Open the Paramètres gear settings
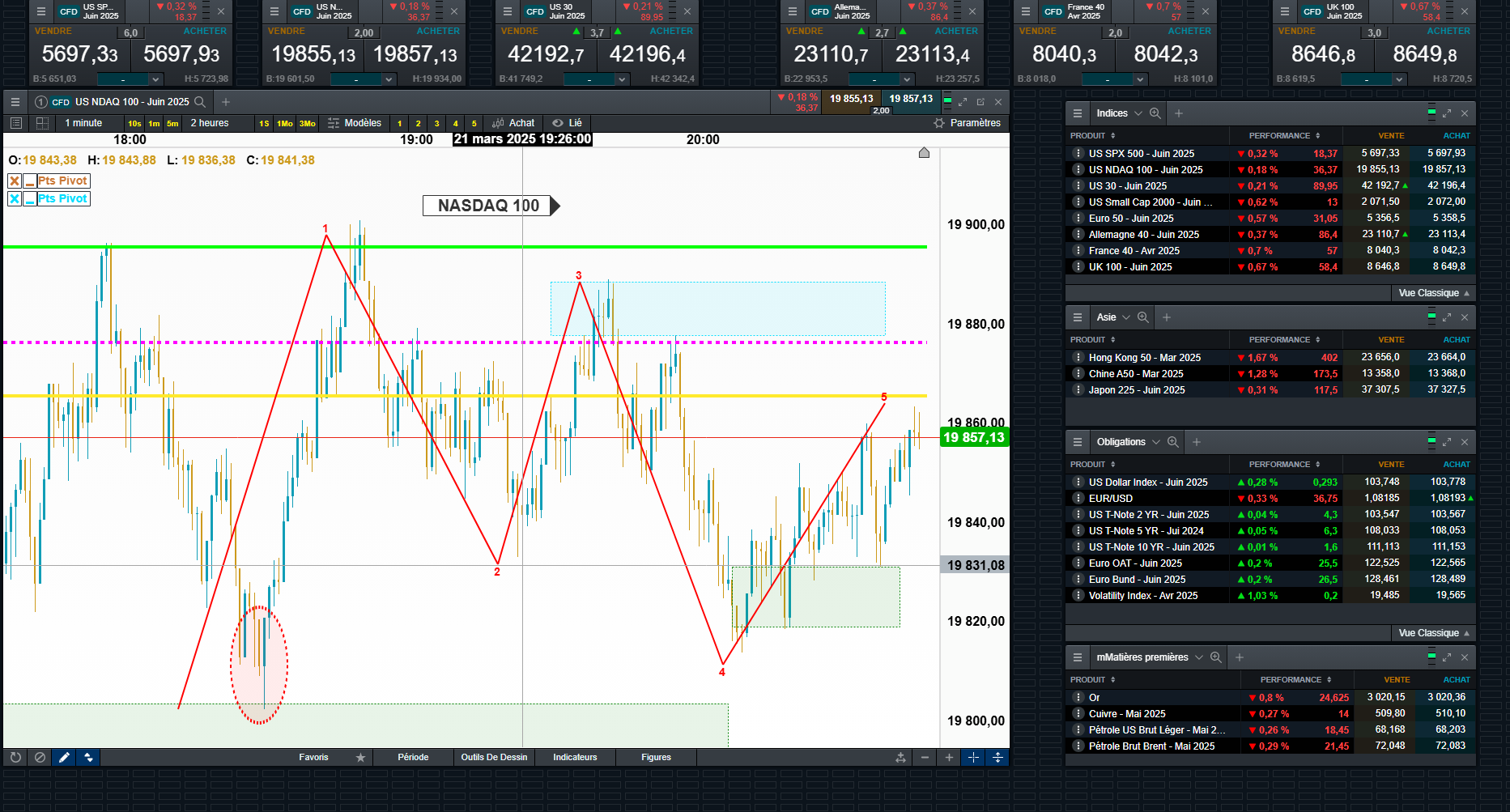 coord(967,123)
